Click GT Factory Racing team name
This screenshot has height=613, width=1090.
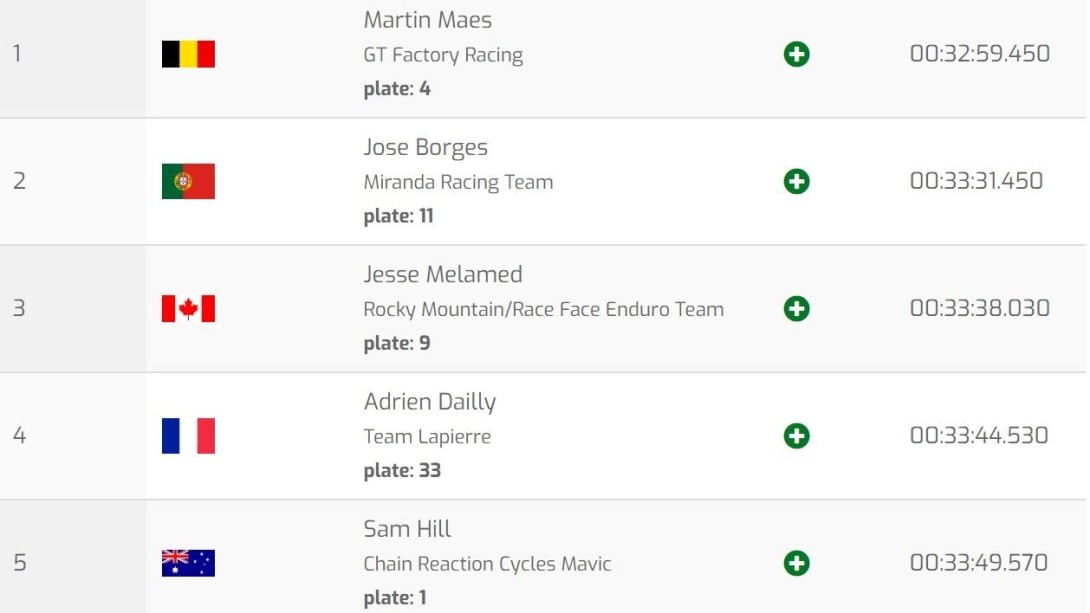443,55
